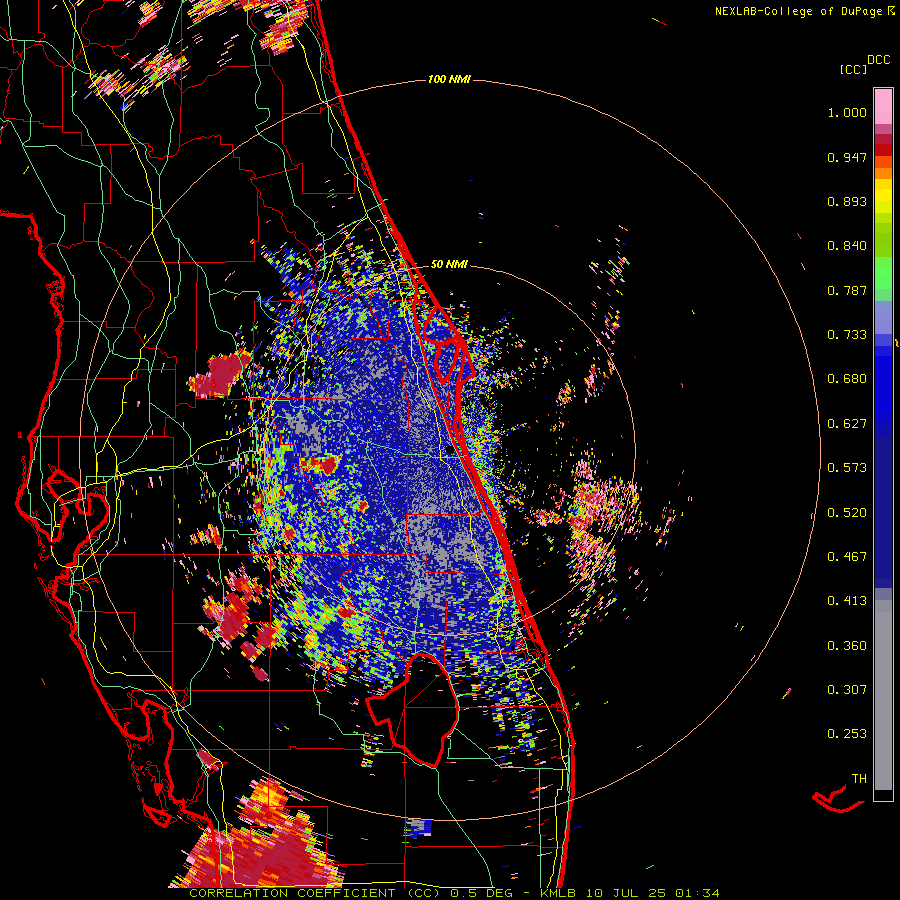Click the KMLB radar site black dot

[x=450, y=451]
